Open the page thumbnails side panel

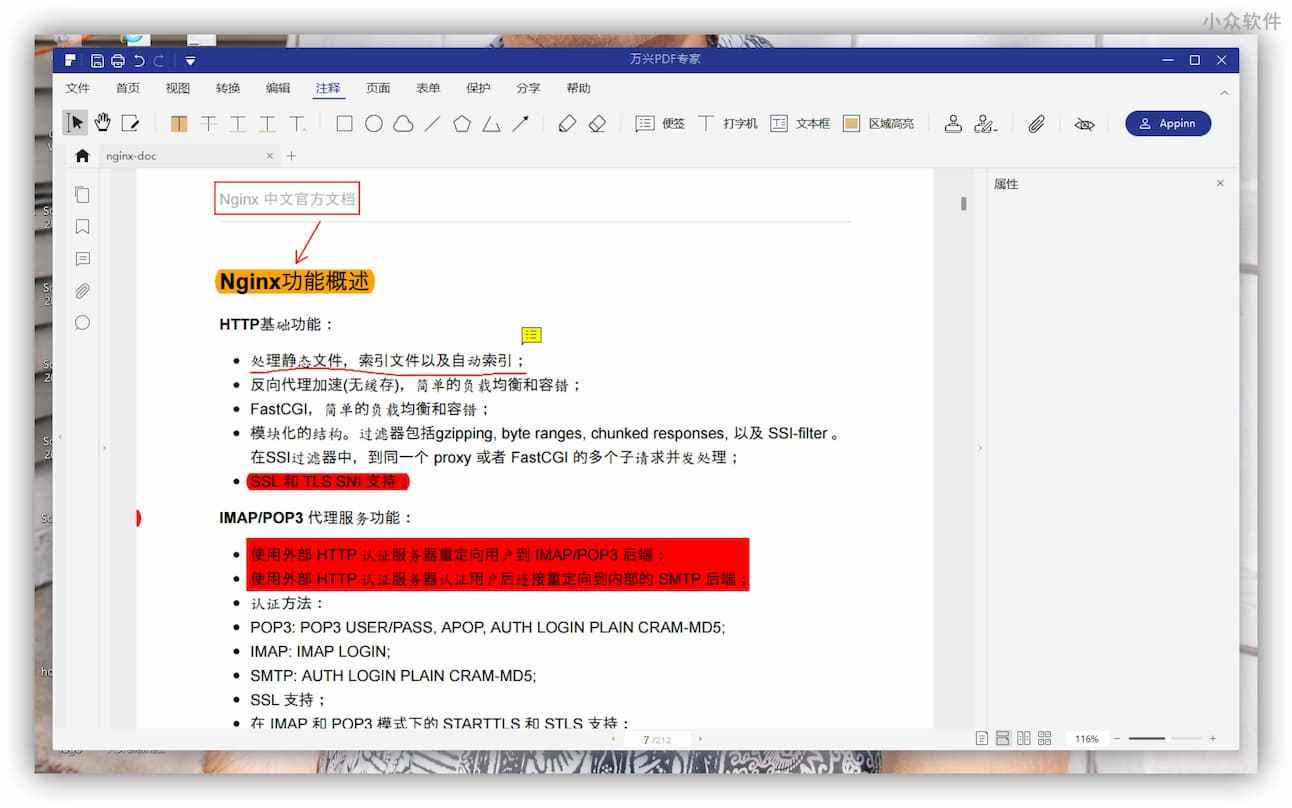point(83,194)
